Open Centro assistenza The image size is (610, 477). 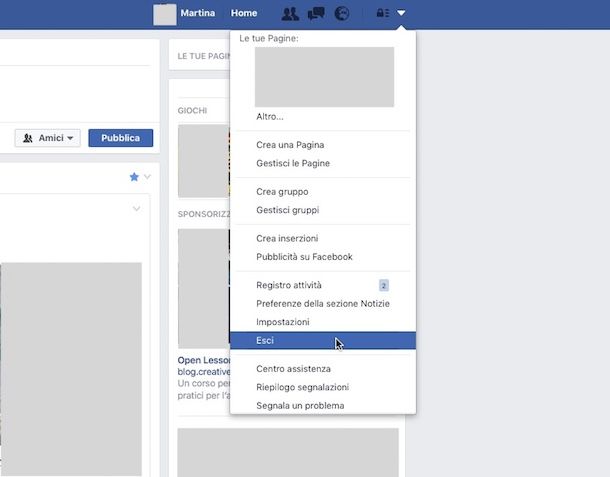[293, 369]
